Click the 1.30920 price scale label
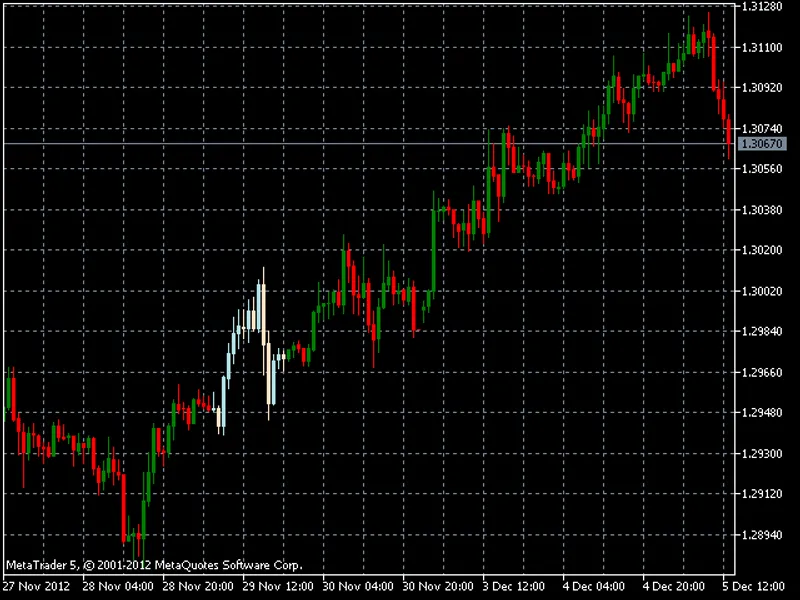Image resolution: width=800 pixels, height=600 pixels. (762, 88)
